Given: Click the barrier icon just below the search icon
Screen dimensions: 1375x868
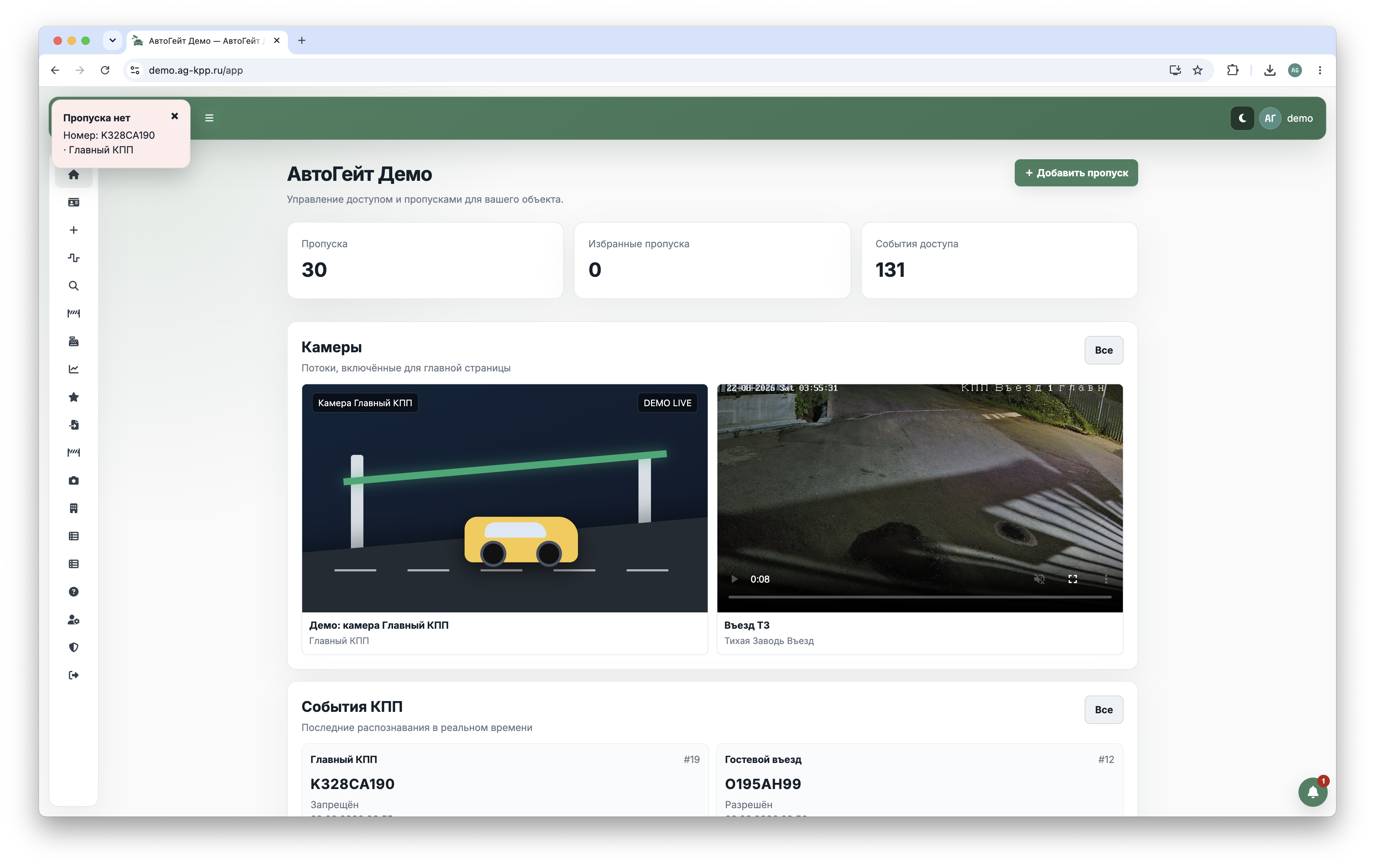Looking at the screenshot, I should click(x=74, y=314).
